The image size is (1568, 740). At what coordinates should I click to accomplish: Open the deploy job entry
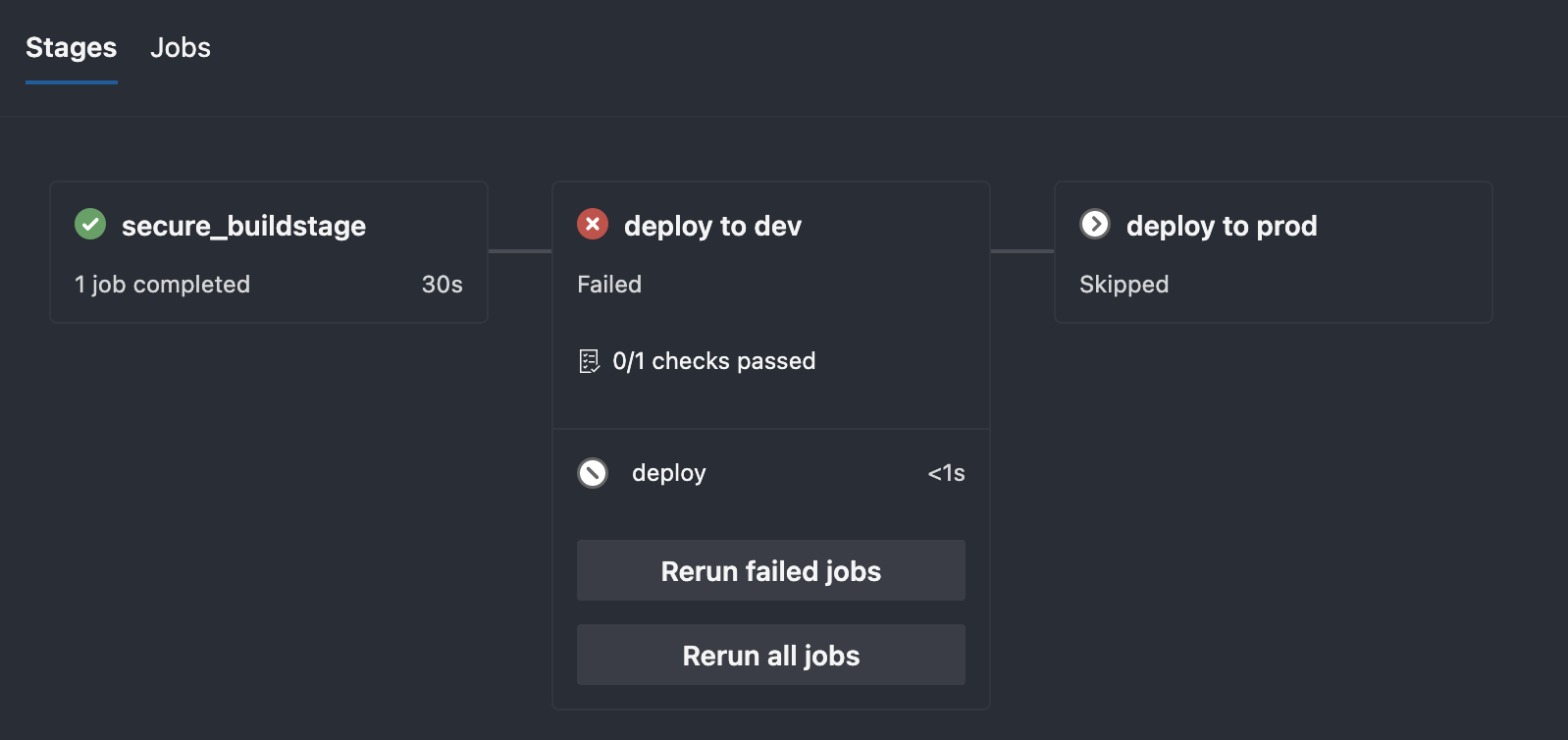pyautogui.click(x=668, y=473)
